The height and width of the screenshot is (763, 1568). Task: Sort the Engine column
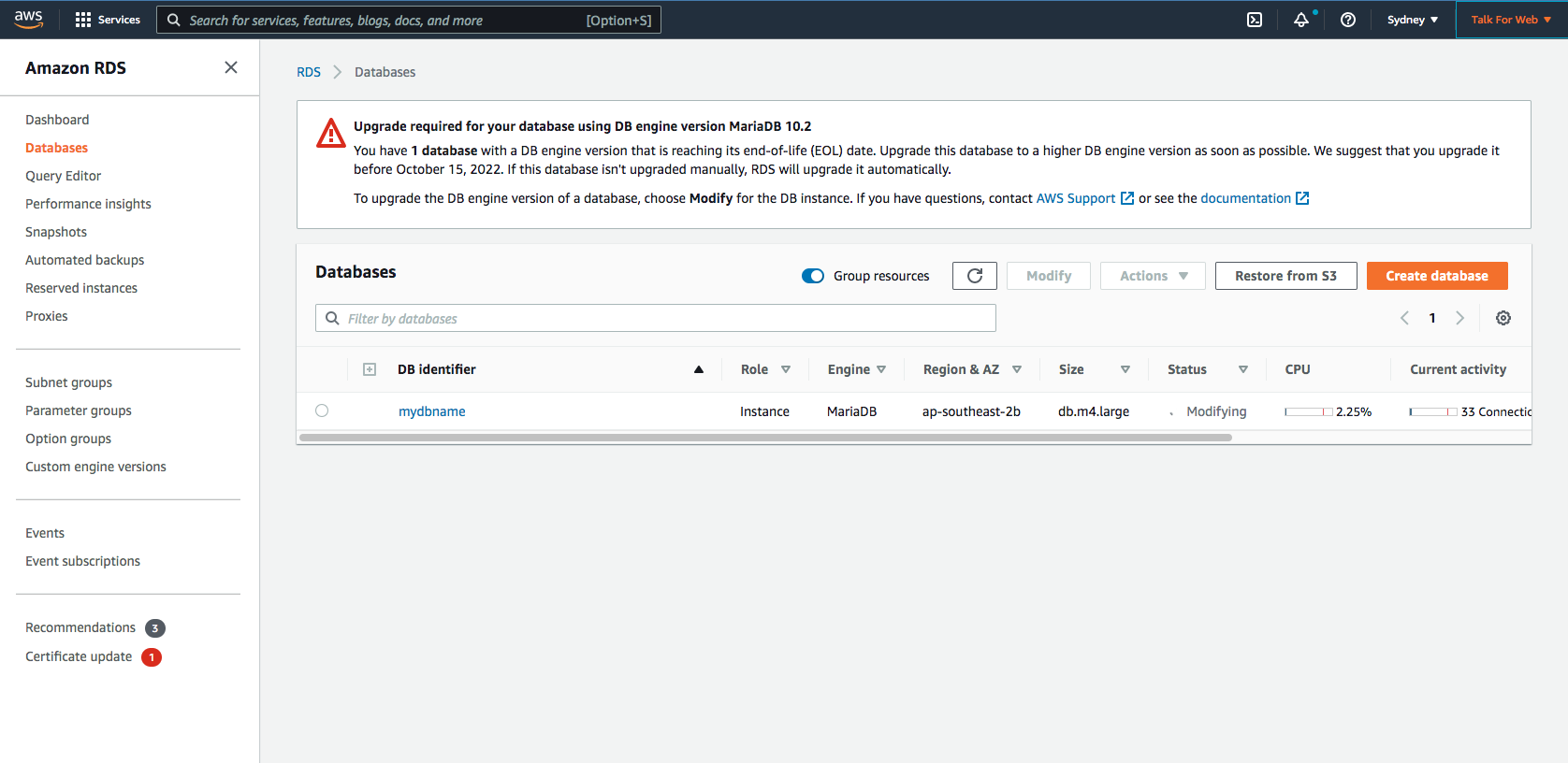[x=881, y=369]
